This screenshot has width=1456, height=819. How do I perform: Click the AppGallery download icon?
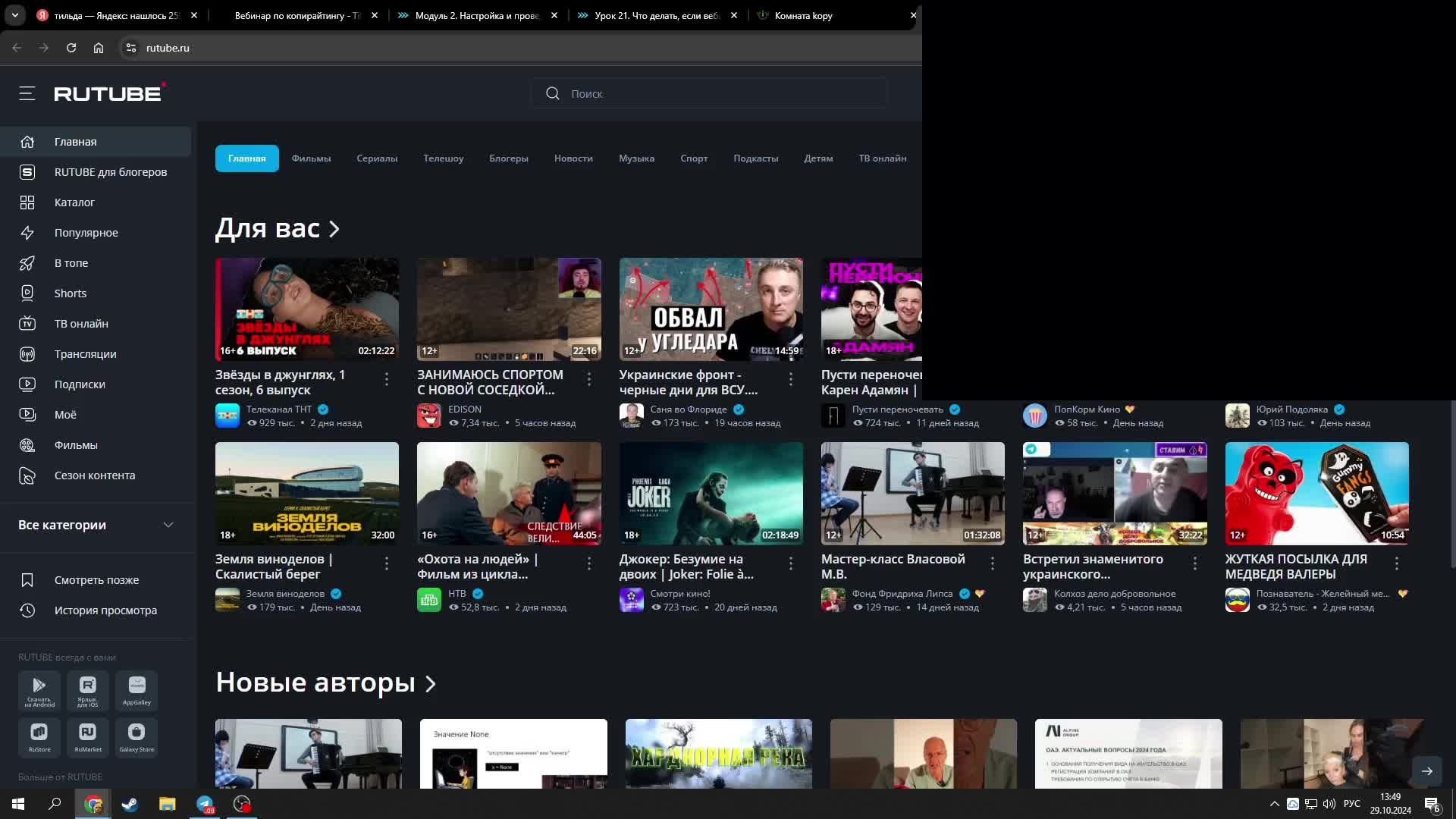(136, 689)
